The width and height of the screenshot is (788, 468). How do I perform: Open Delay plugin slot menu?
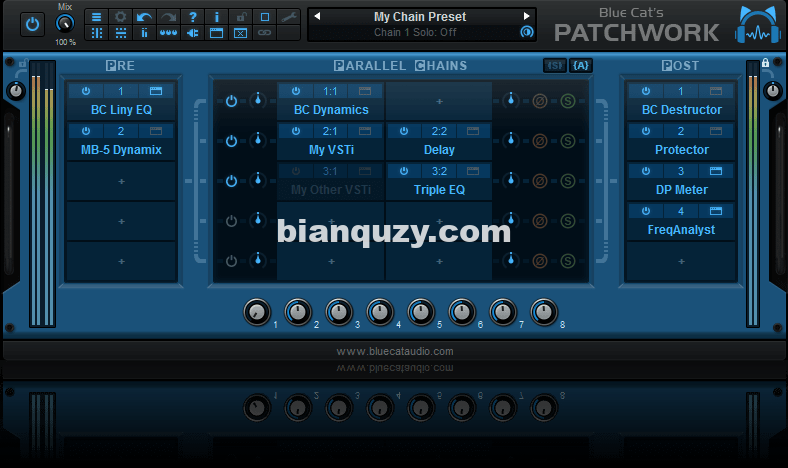(x=439, y=150)
